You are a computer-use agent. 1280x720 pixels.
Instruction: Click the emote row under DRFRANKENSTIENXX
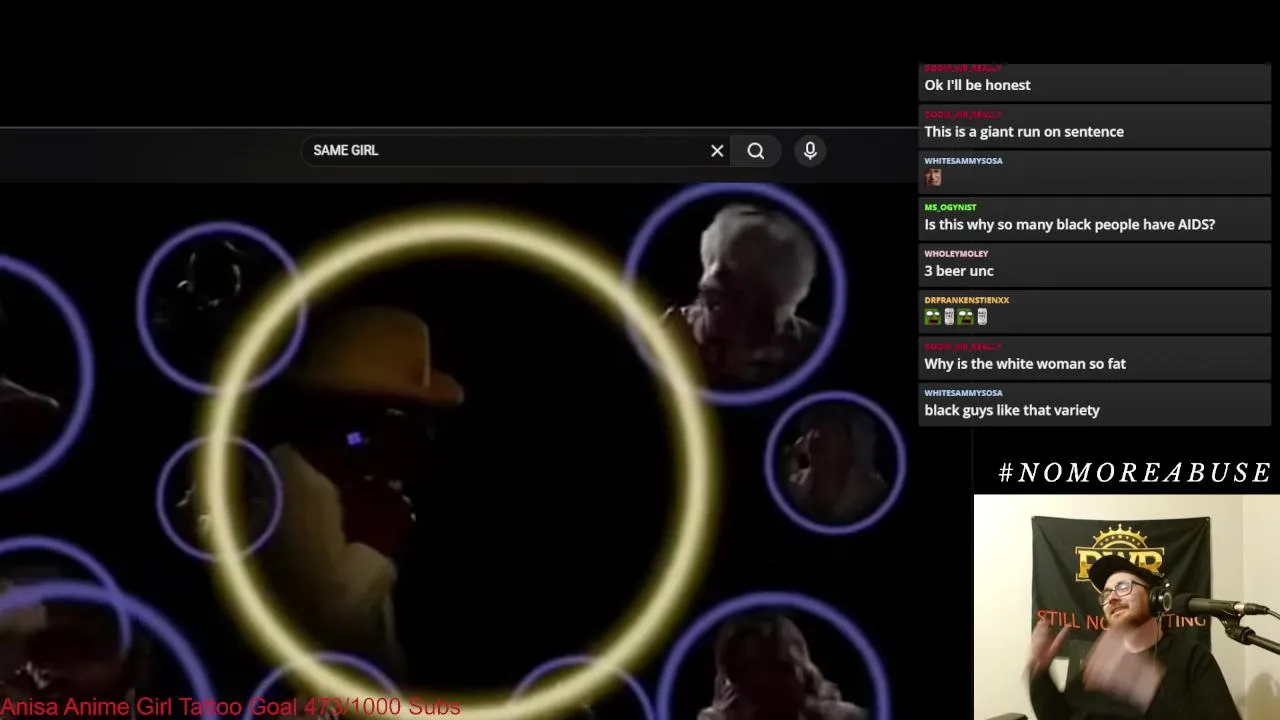coord(956,317)
